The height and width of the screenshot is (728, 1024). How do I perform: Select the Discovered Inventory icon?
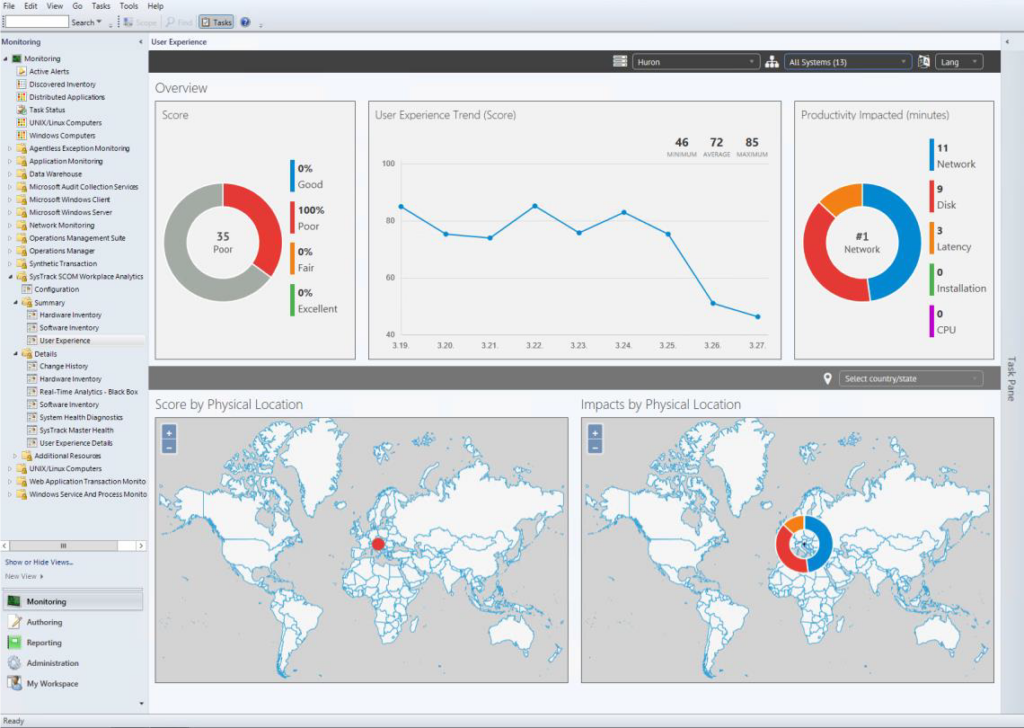22,84
